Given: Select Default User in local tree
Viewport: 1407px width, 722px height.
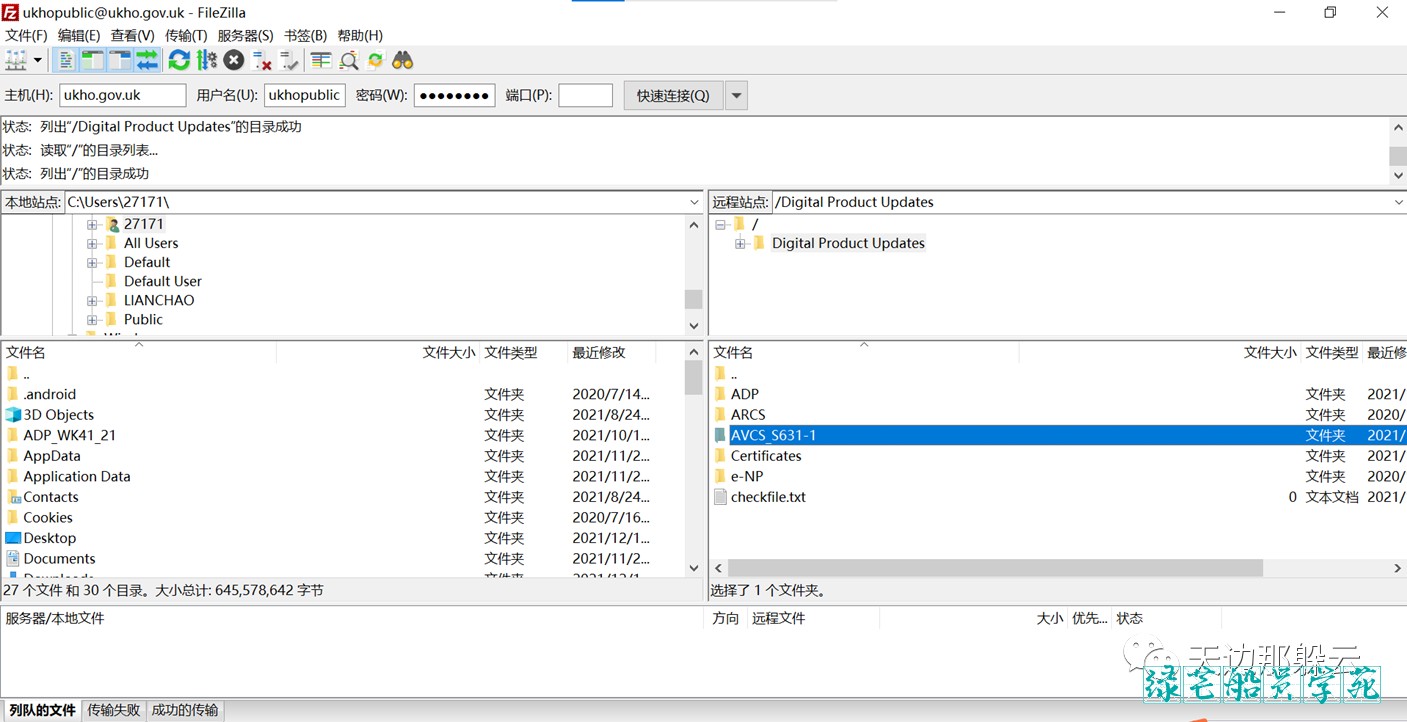Looking at the screenshot, I should pos(162,281).
